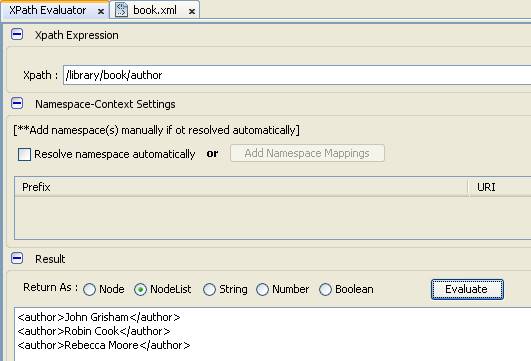Collapse the Xpath Expression section
Screen dimensions: 531x361
tap(17, 34)
